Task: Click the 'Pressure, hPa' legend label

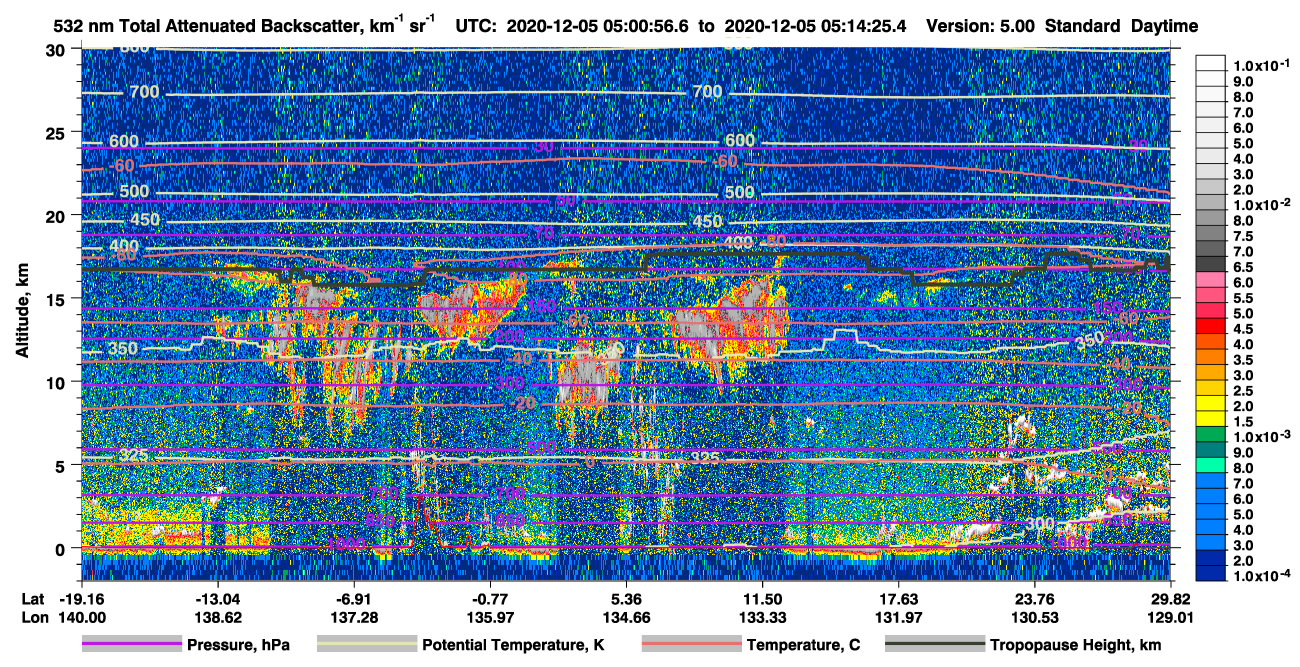Action: click(238, 646)
